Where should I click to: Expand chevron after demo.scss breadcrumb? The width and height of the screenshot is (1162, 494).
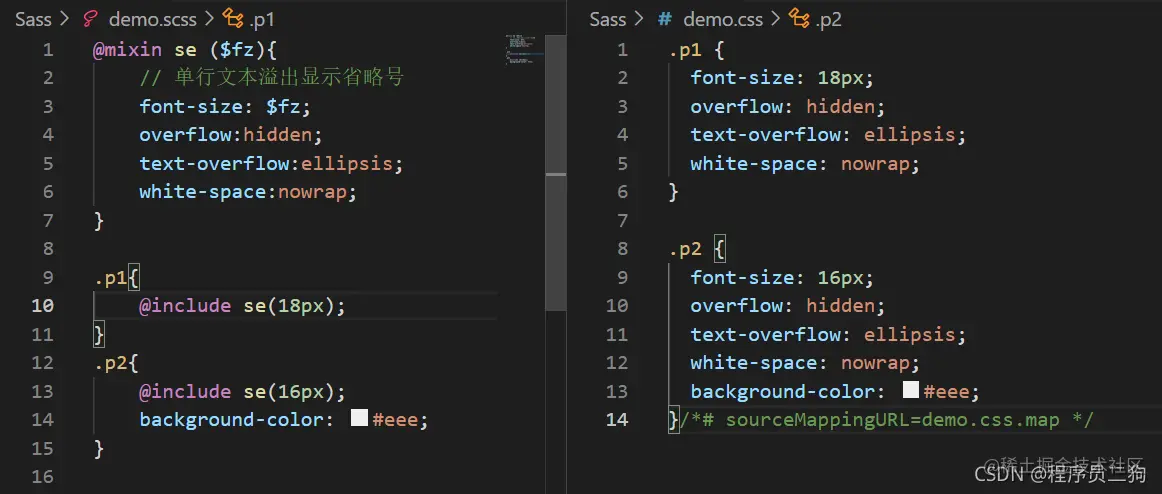click(x=210, y=19)
